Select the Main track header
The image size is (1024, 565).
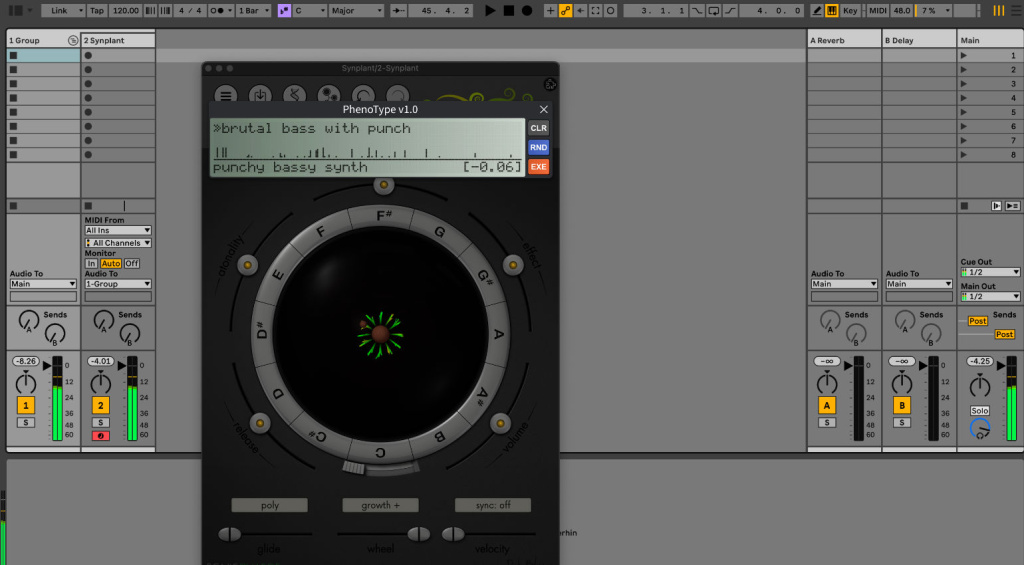tap(989, 40)
